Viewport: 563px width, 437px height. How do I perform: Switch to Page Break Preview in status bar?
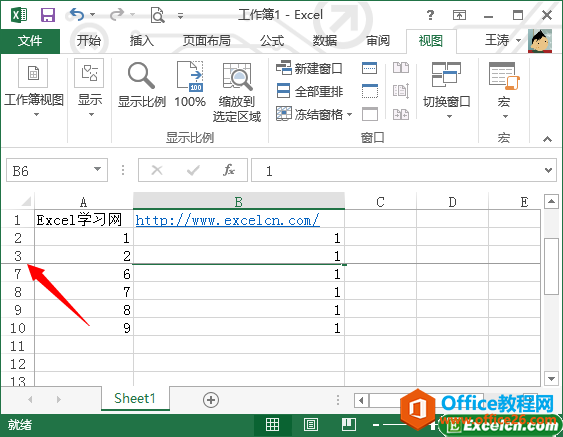pyautogui.click(x=349, y=424)
